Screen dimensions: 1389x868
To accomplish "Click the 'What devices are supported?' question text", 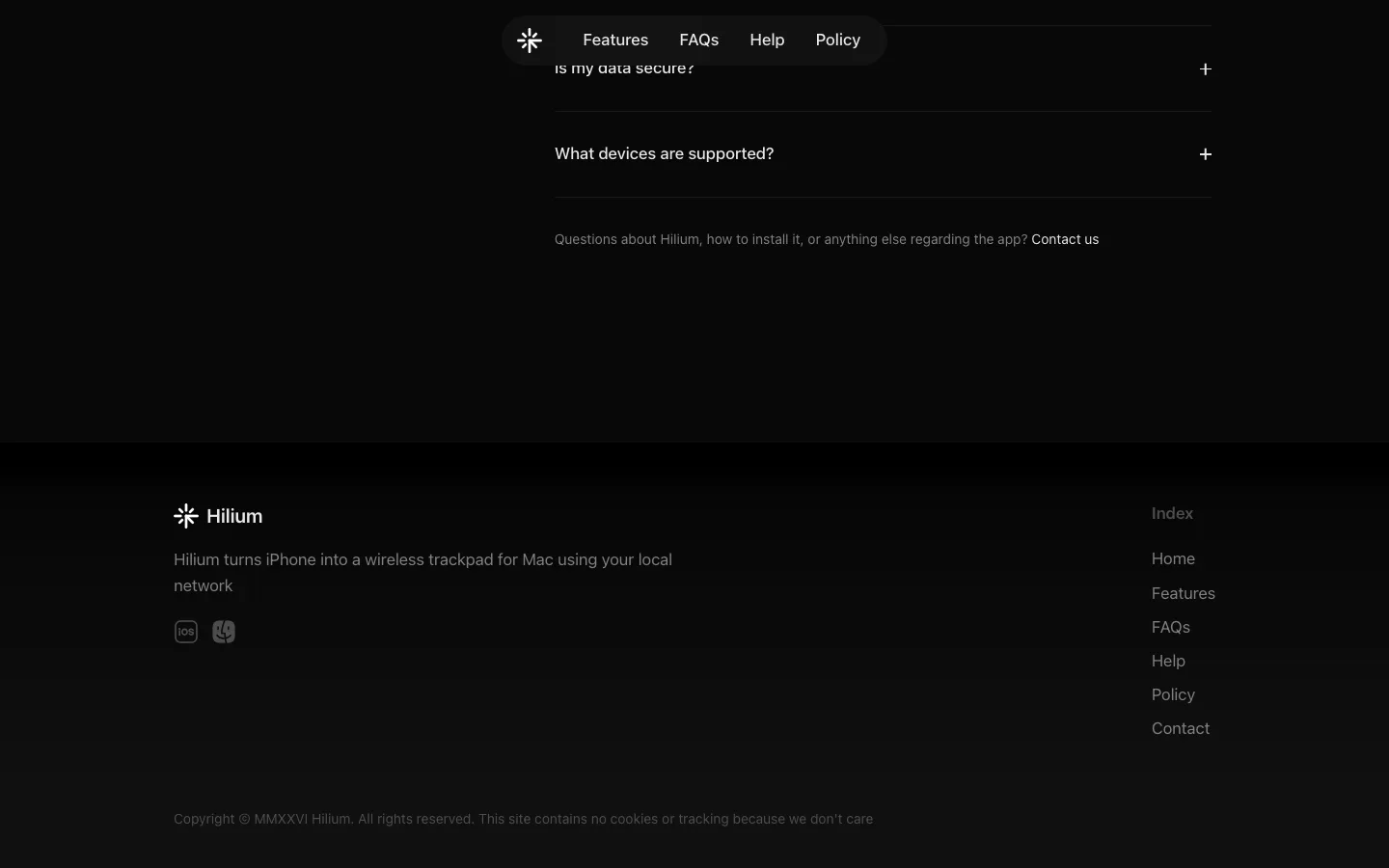I will (x=664, y=154).
